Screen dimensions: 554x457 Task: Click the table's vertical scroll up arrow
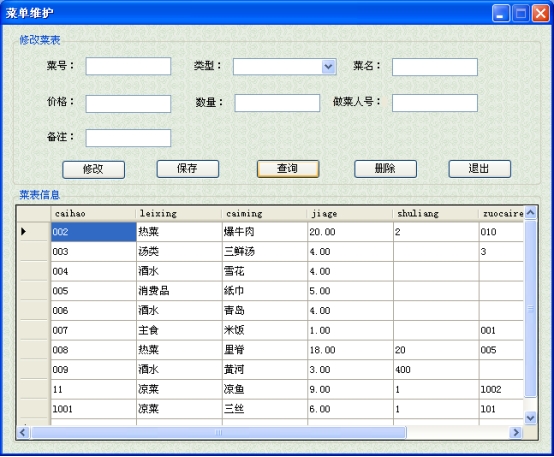click(x=530, y=212)
